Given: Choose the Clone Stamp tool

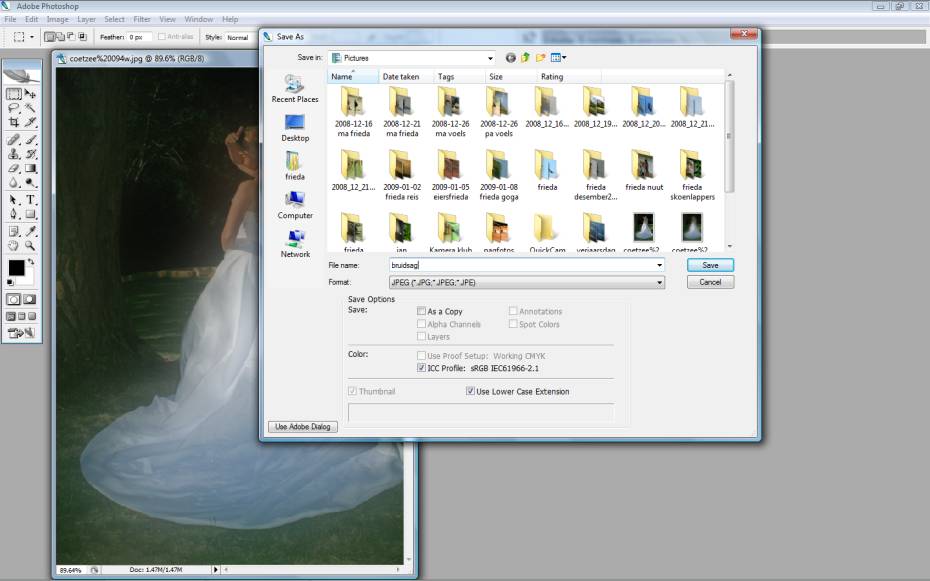Looking at the screenshot, I should (13, 154).
